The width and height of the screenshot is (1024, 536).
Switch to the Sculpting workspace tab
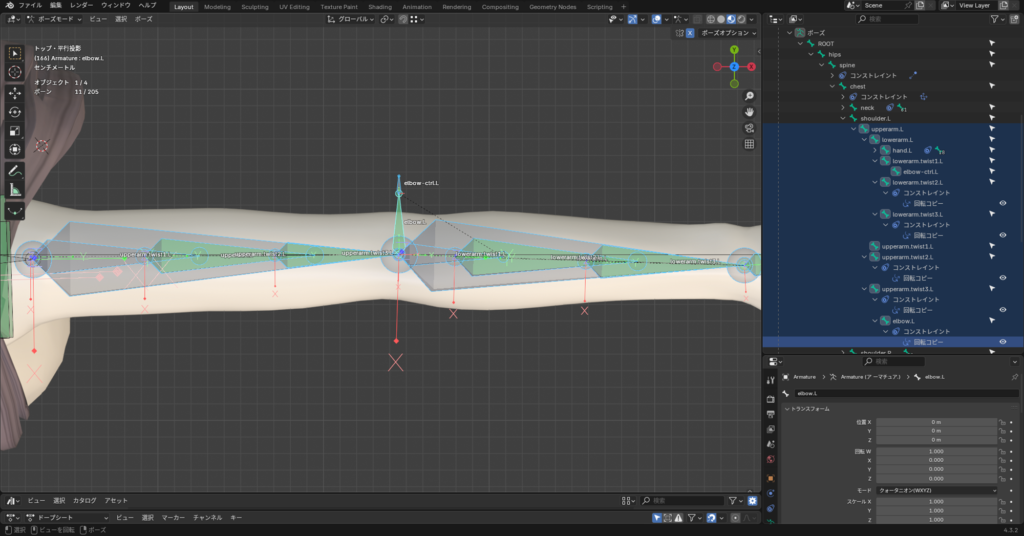255,6
